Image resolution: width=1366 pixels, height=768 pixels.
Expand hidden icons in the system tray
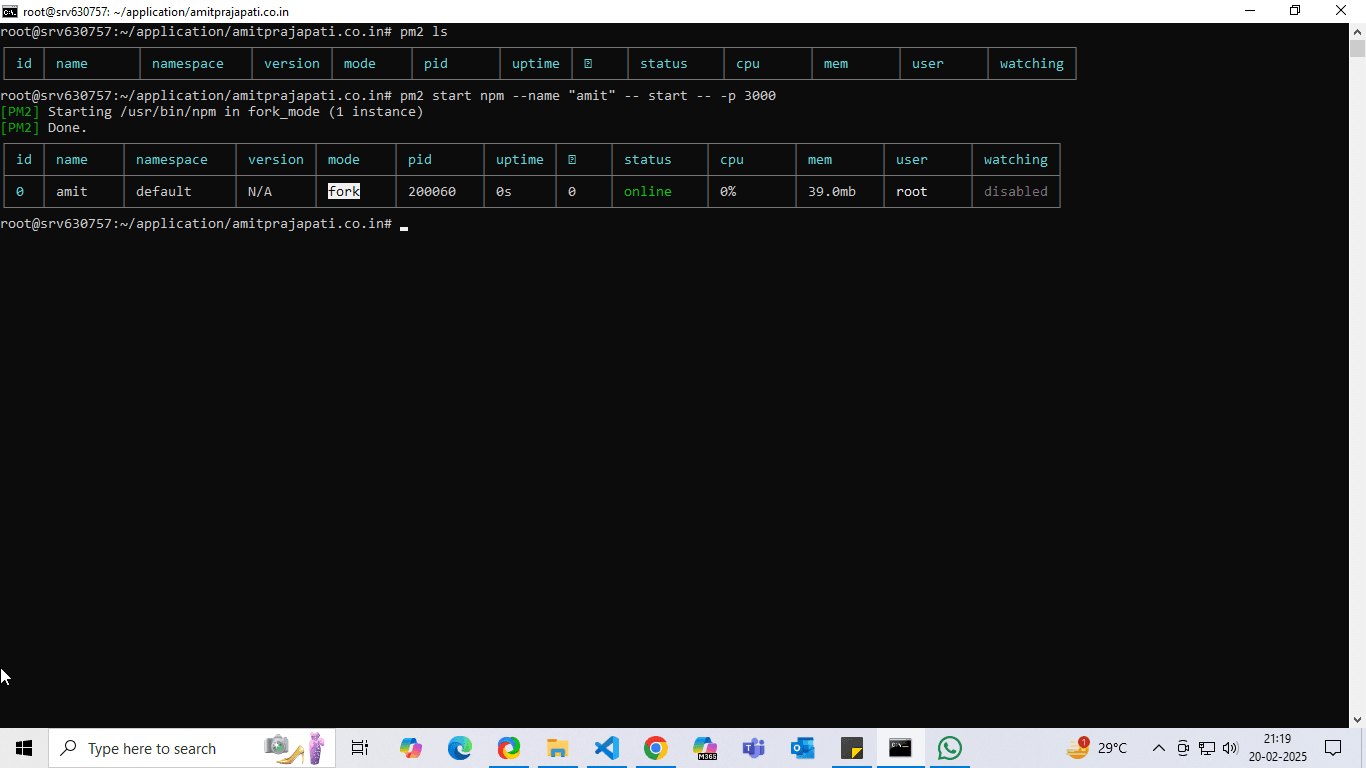point(1158,748)
